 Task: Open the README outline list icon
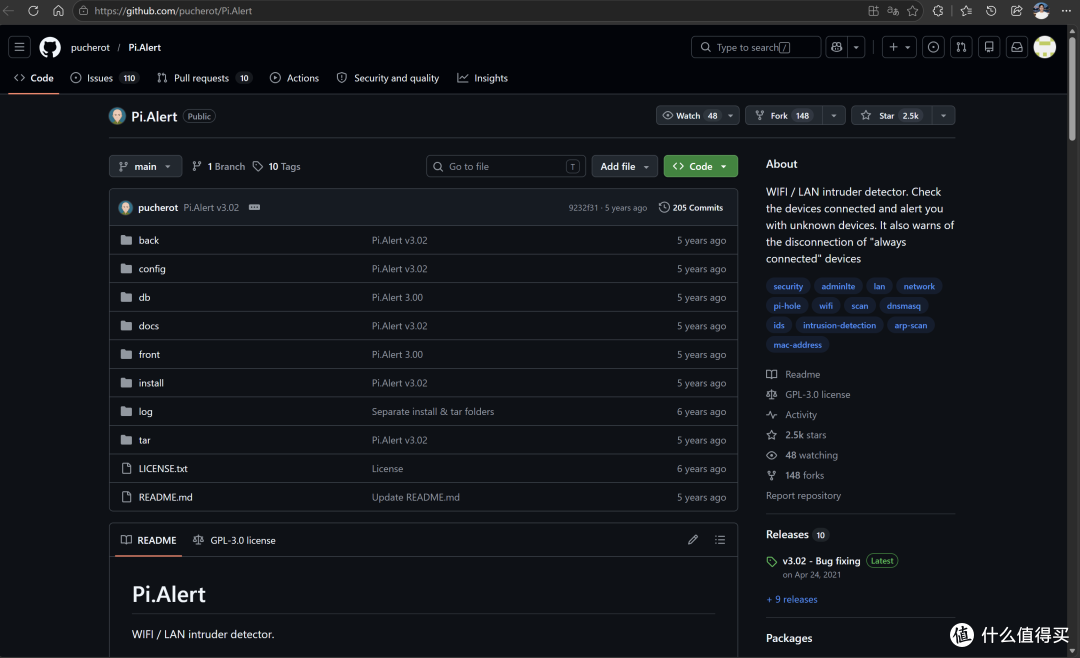point(720,539)
